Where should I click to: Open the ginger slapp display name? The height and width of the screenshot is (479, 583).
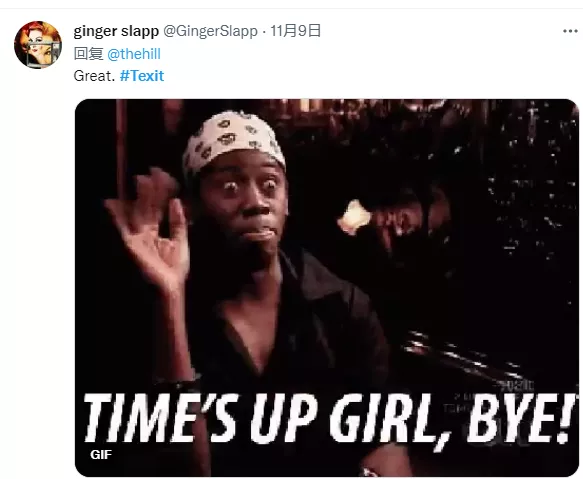[x=116, y=31]
